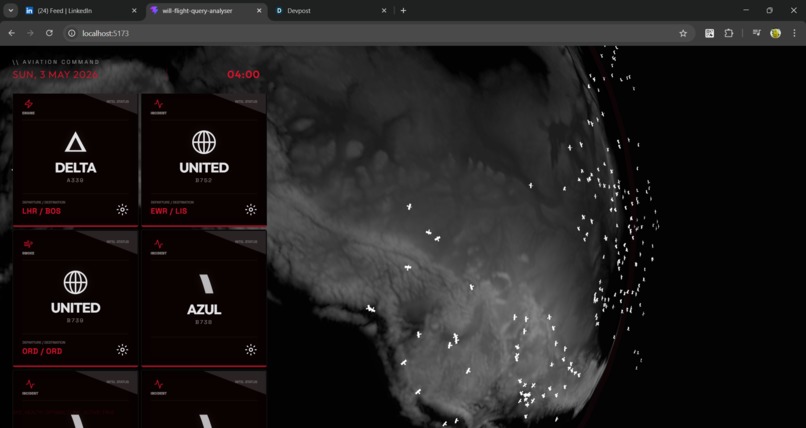
Task: Click the globe logo on United B739 card
Action: [76, 283]
